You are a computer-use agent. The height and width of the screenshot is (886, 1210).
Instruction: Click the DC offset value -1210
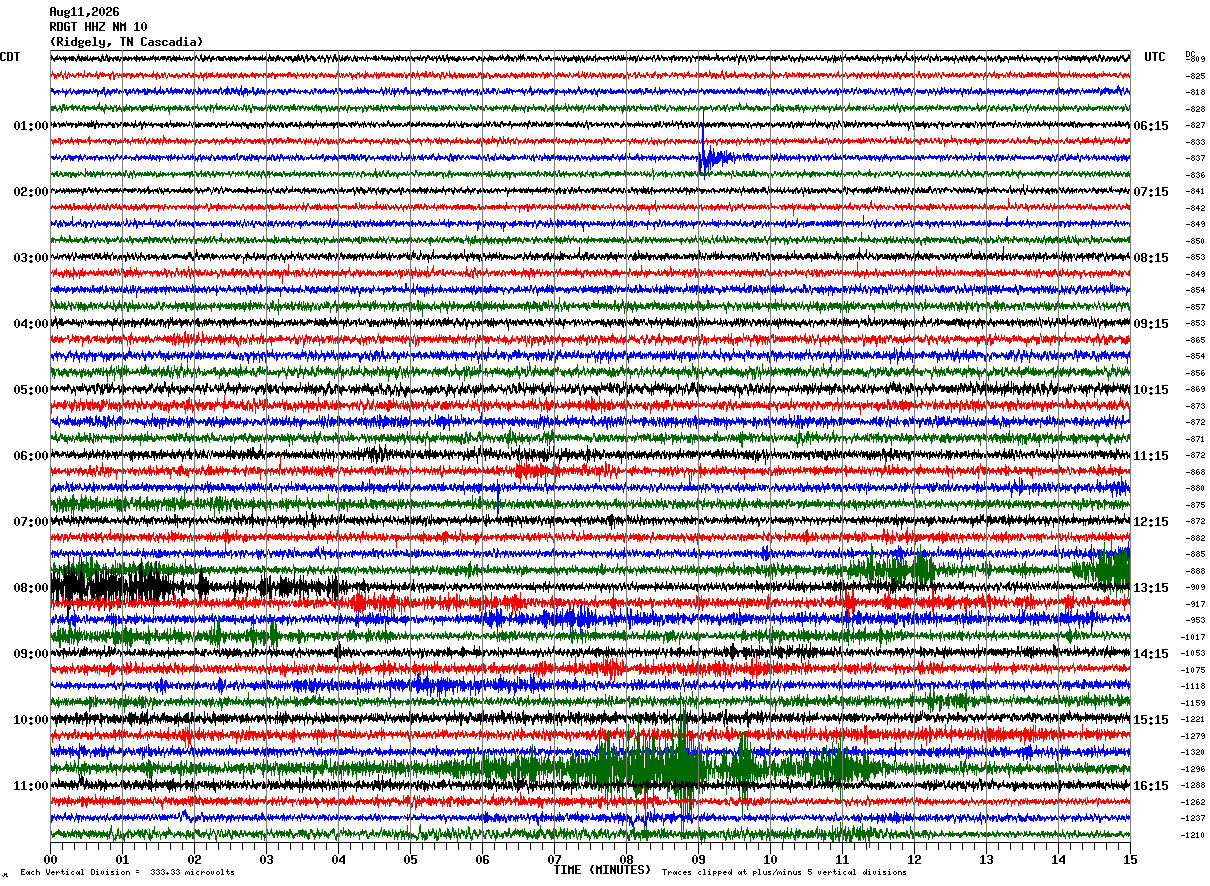coord(1195,835)
